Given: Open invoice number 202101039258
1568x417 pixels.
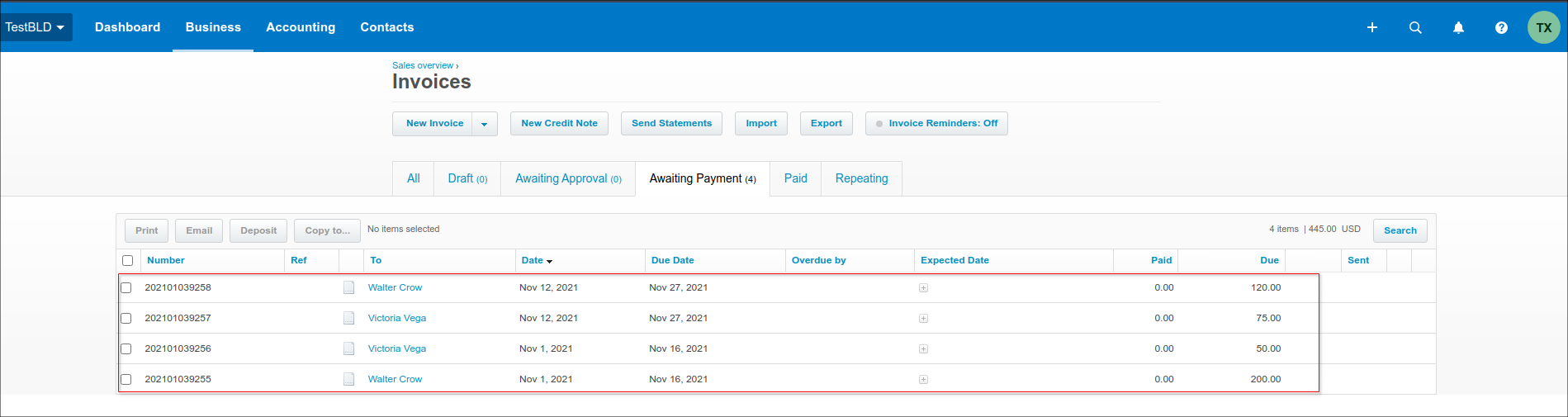Looking at the screenshot, I should (x=178, y=287).
